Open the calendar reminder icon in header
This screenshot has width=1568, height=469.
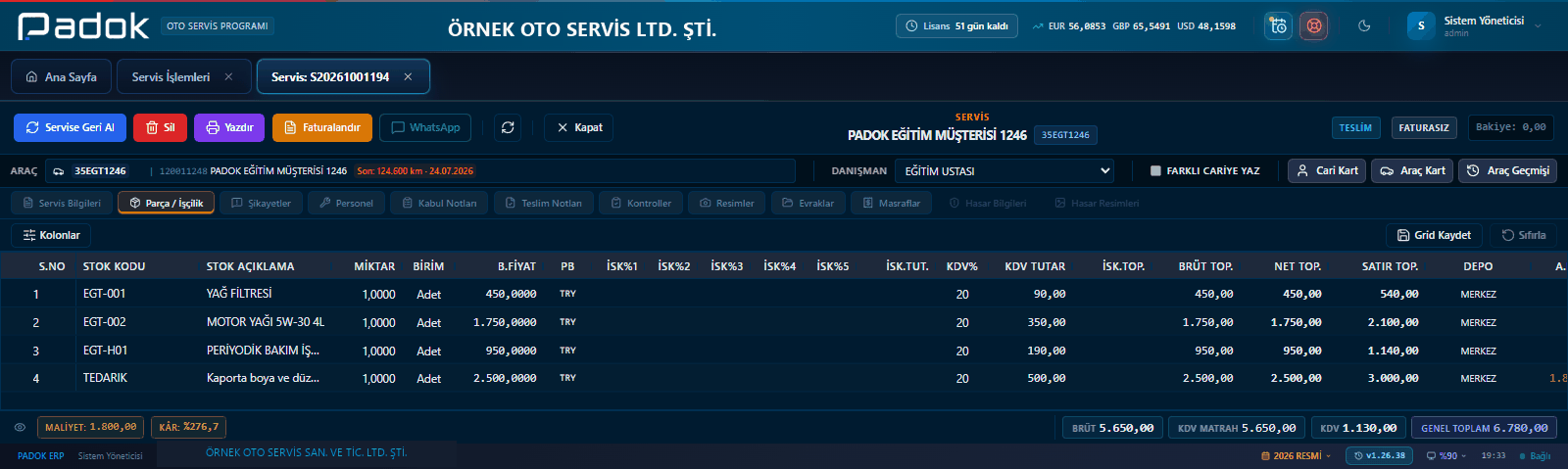point(1278,26)
